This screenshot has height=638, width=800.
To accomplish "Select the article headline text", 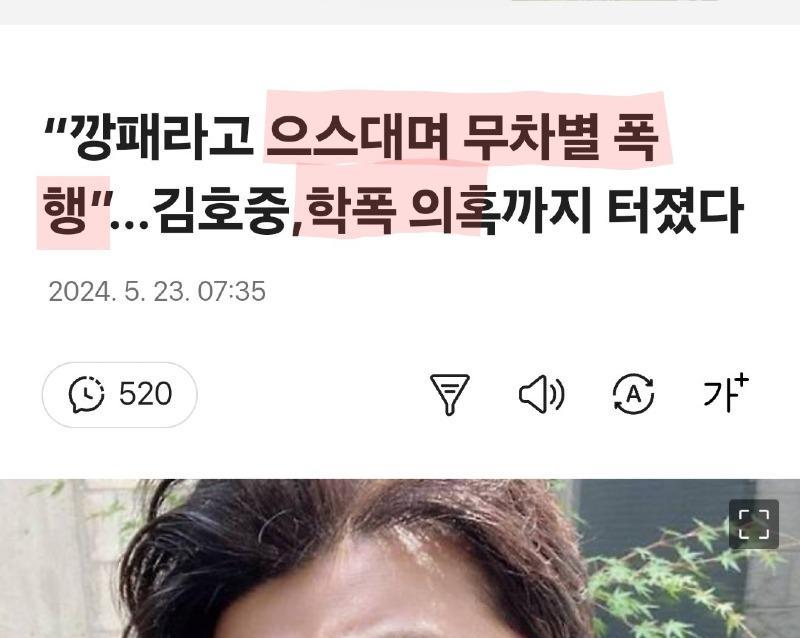I will [x=393, y=174].
